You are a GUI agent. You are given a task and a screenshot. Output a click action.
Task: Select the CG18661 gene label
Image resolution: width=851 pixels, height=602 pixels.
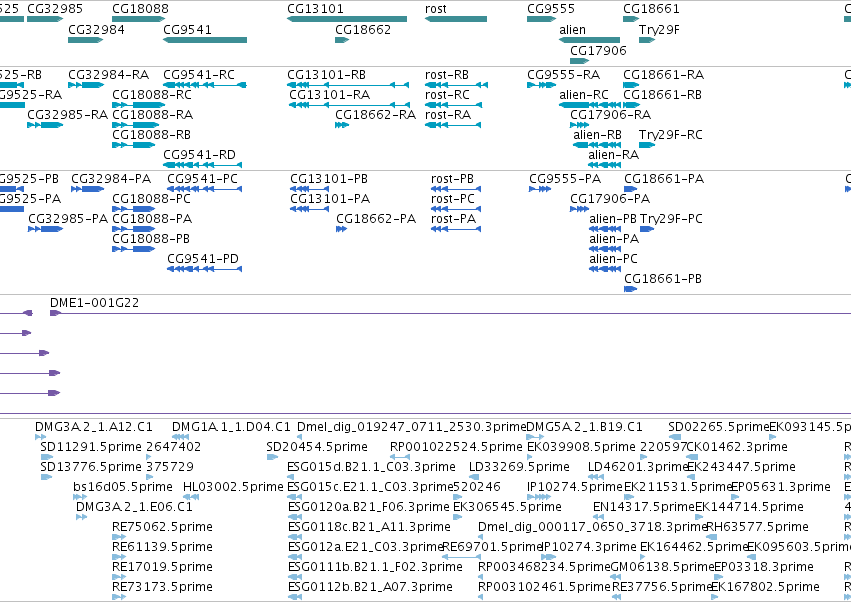point(651,9)
